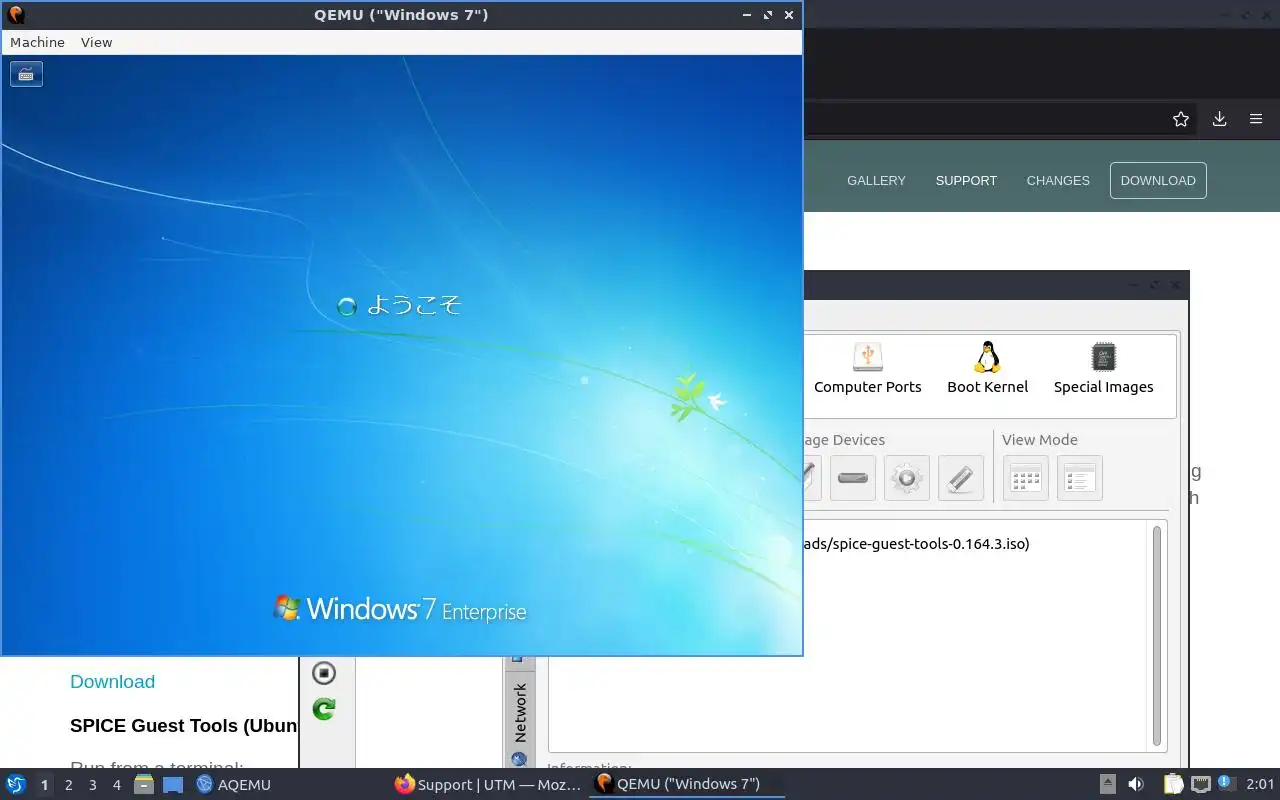The image size is (1280, 800).
Task: Click the DOWNLOAD button on UTM site
Action: pyautogui.click(x=1158, y=180)
